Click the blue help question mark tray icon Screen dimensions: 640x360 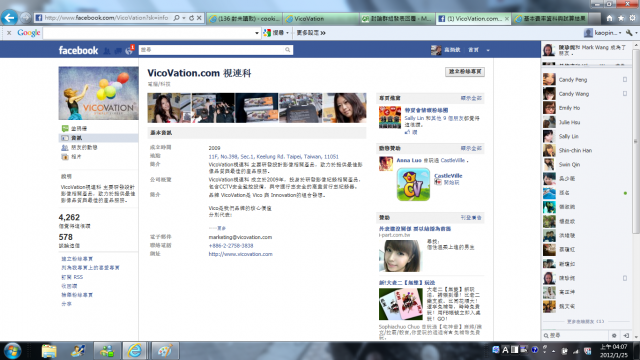[535, 350]
